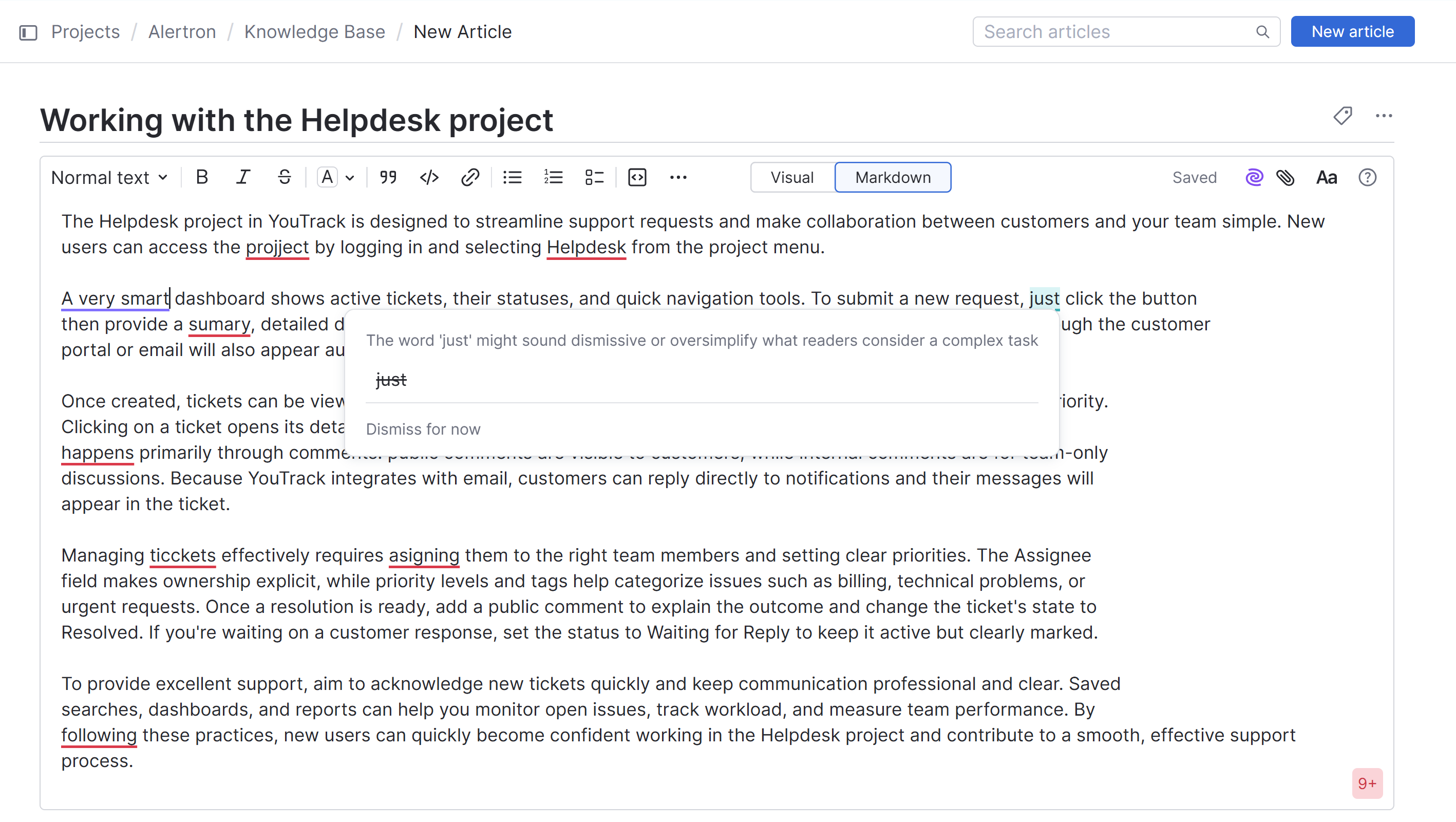Screen dimensions: 1456x822
Task: Toggle bold formatting
Action: (x=202, y=178)
